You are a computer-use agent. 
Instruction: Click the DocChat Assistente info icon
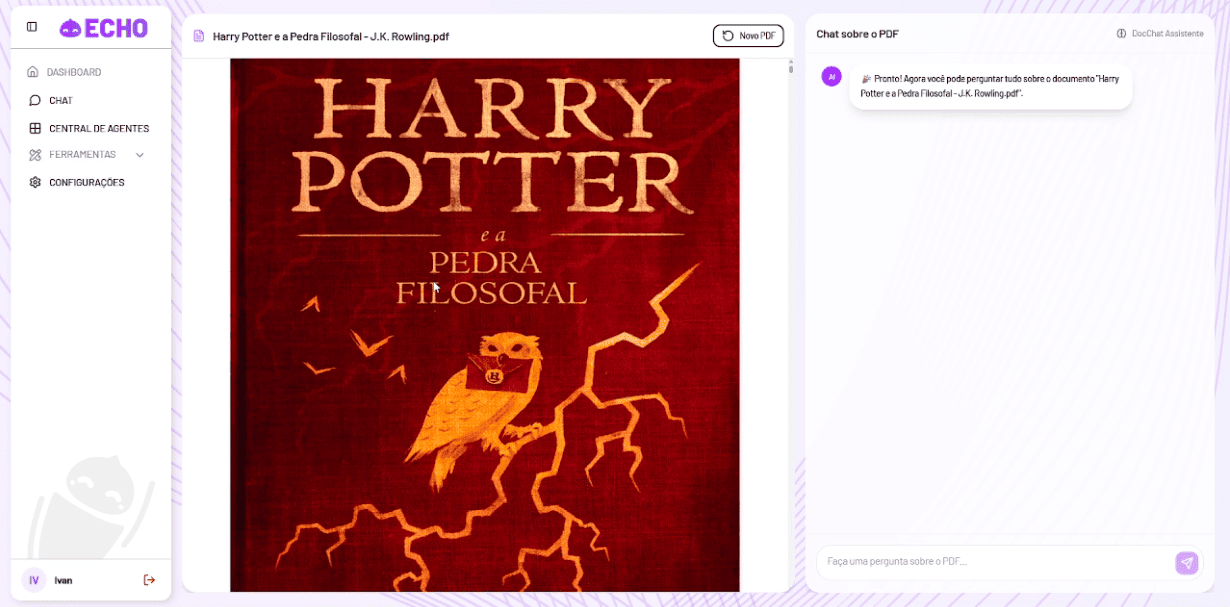click(x=1121, y=34)
